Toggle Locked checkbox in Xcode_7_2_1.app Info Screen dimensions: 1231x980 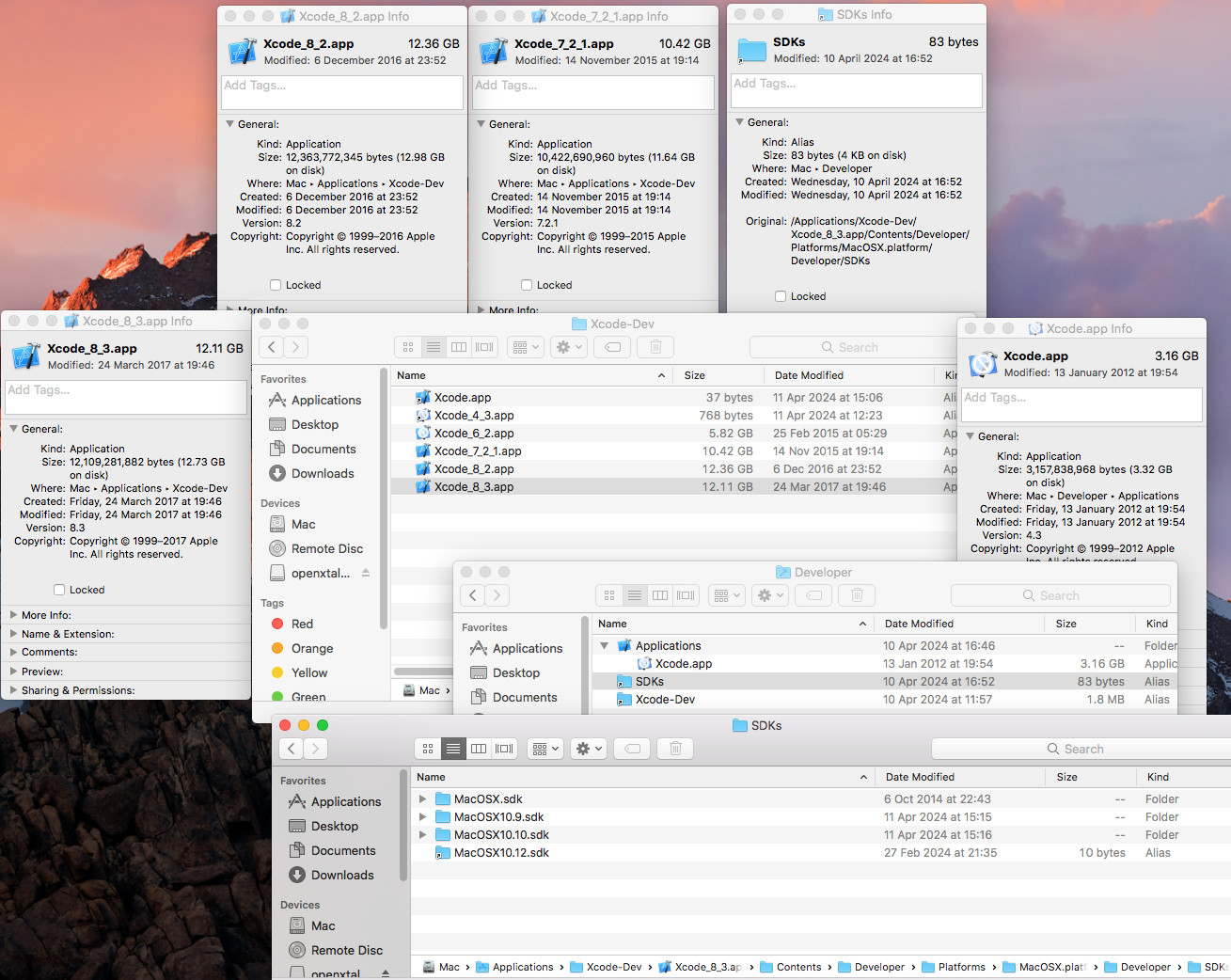click(527, 285)
